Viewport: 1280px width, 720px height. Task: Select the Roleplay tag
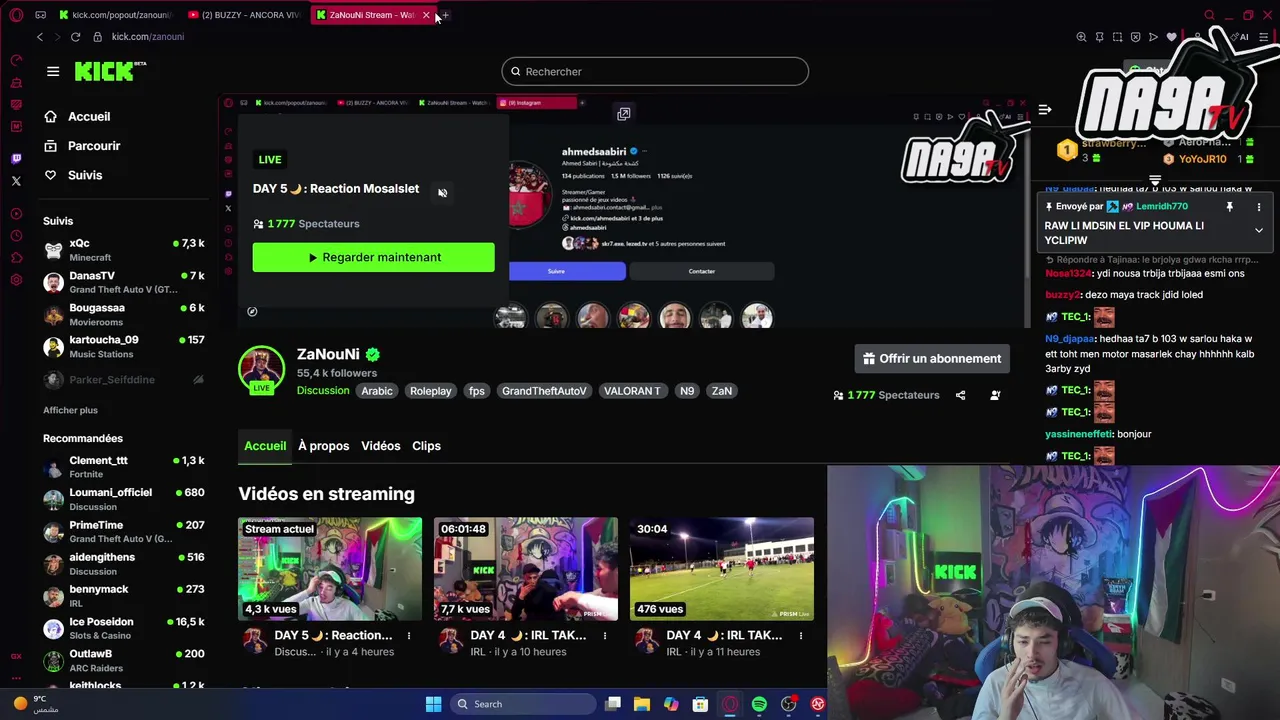pyautogui.click(x=431, y=391)
